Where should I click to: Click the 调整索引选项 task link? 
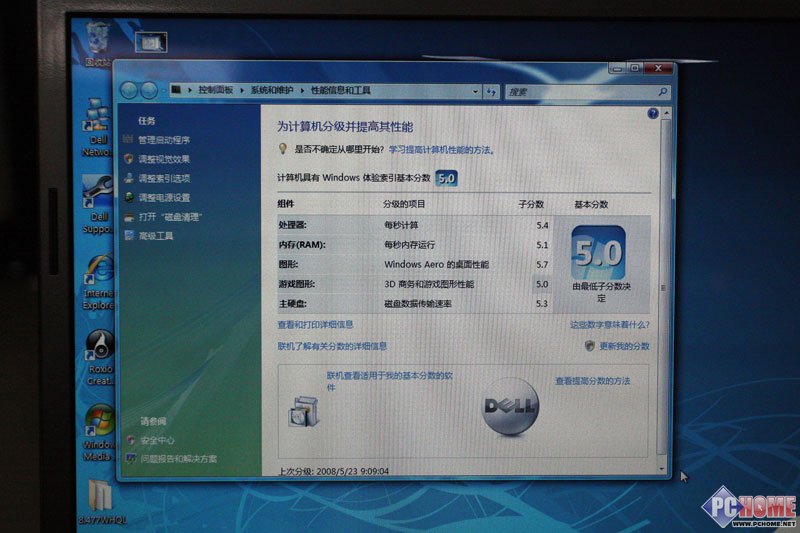point(164,179)
